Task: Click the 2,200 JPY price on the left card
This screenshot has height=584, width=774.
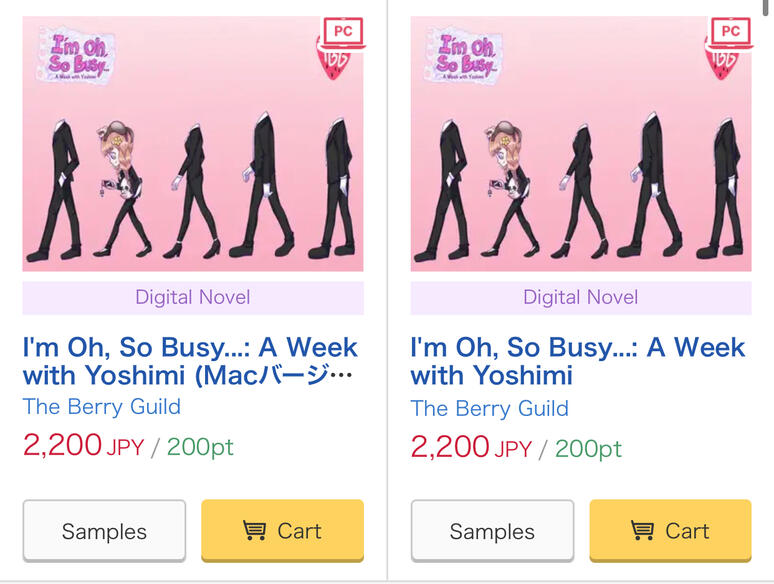Action: point(77,445)
